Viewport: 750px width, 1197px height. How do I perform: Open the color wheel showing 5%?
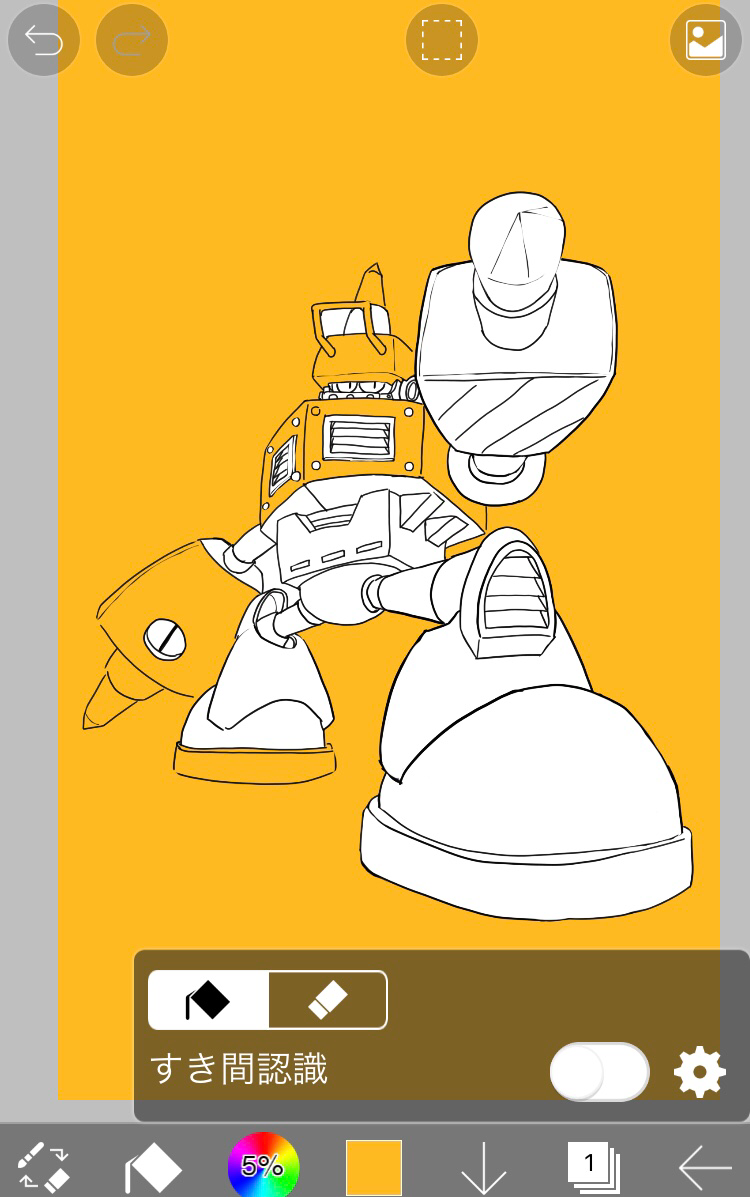[263, 1166]
